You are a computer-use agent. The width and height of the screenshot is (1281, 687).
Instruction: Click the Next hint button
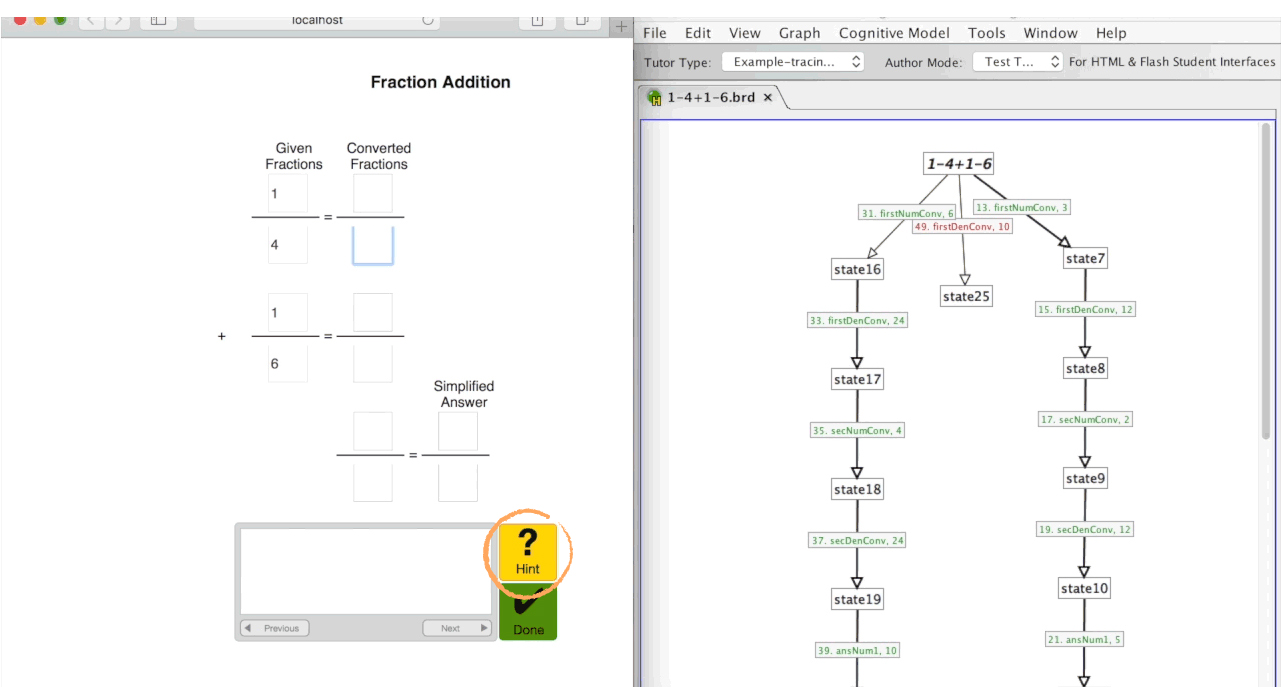pyautogui.click(x=457, y=628)
